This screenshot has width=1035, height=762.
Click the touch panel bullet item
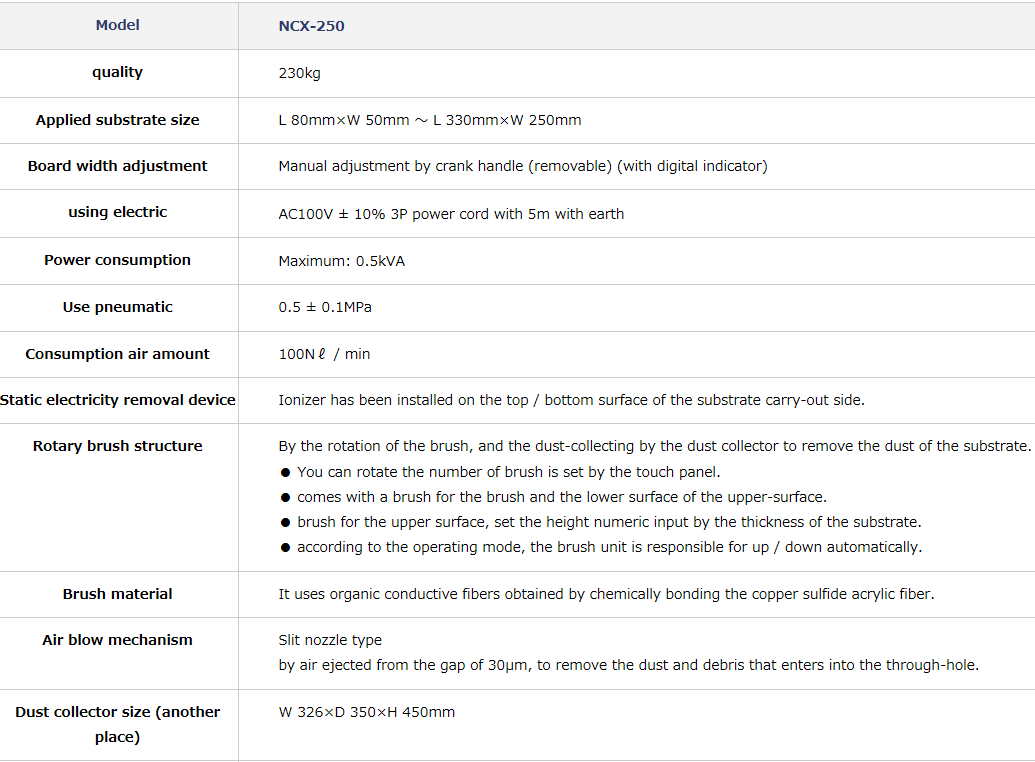(500, 472)
